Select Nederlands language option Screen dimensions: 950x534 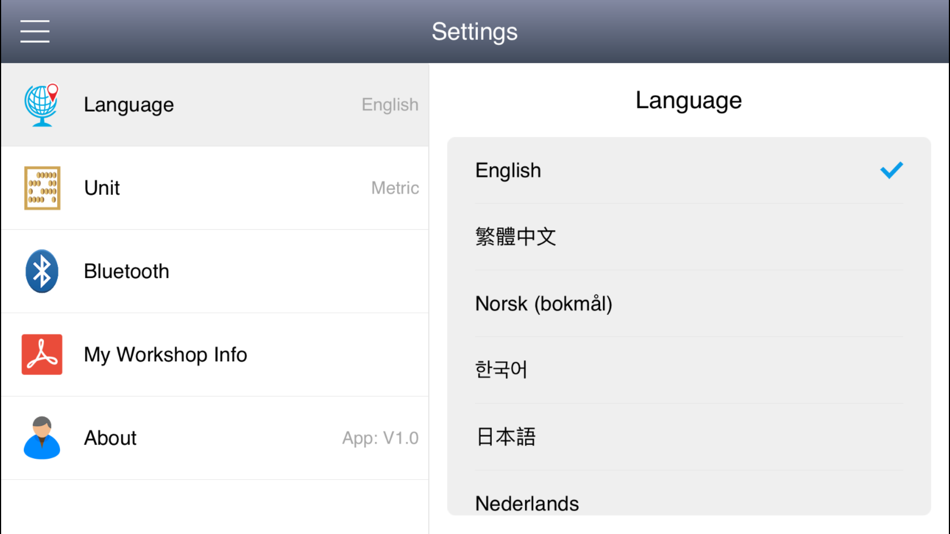[x=689, y=493]
